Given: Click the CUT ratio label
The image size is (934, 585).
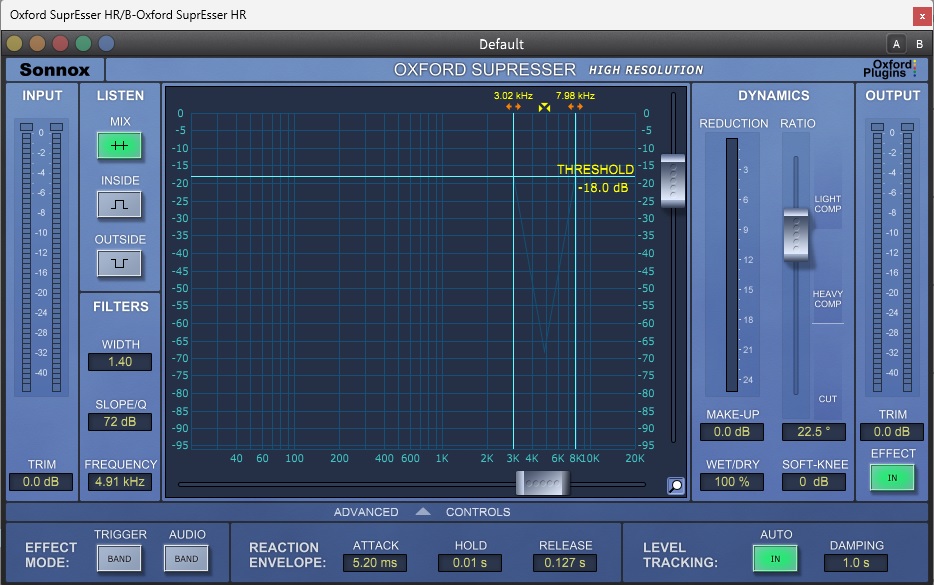Looking at the screenshot, I should coord(827,399).
